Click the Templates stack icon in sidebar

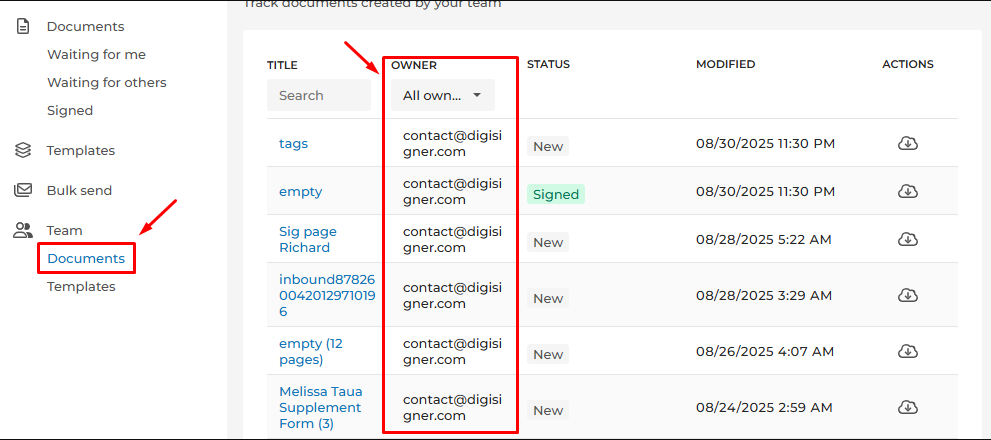pyautogui.click(x=23, y=150)
